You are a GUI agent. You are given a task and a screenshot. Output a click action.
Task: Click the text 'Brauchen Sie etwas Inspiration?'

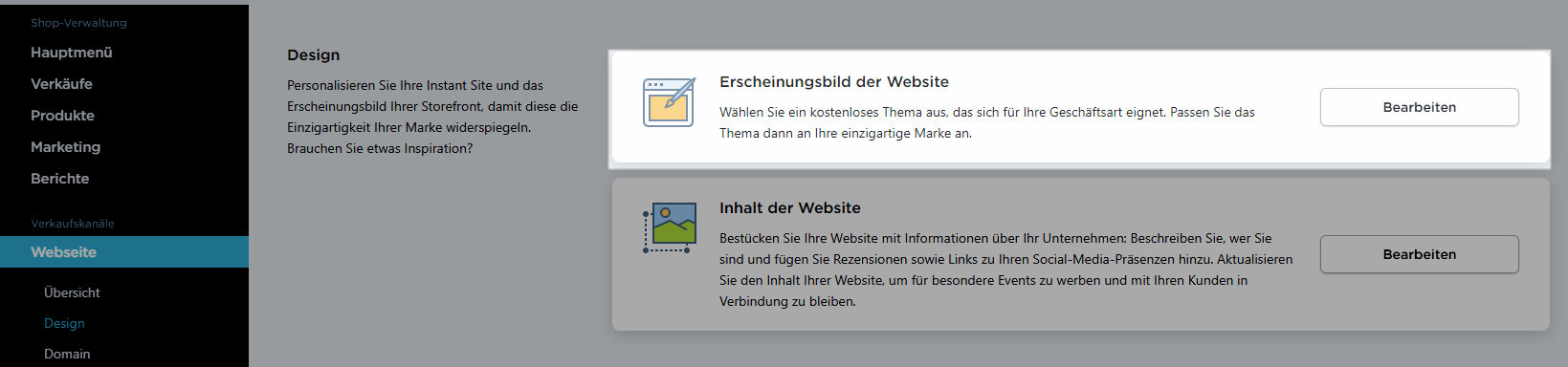[x=380, y=148]
